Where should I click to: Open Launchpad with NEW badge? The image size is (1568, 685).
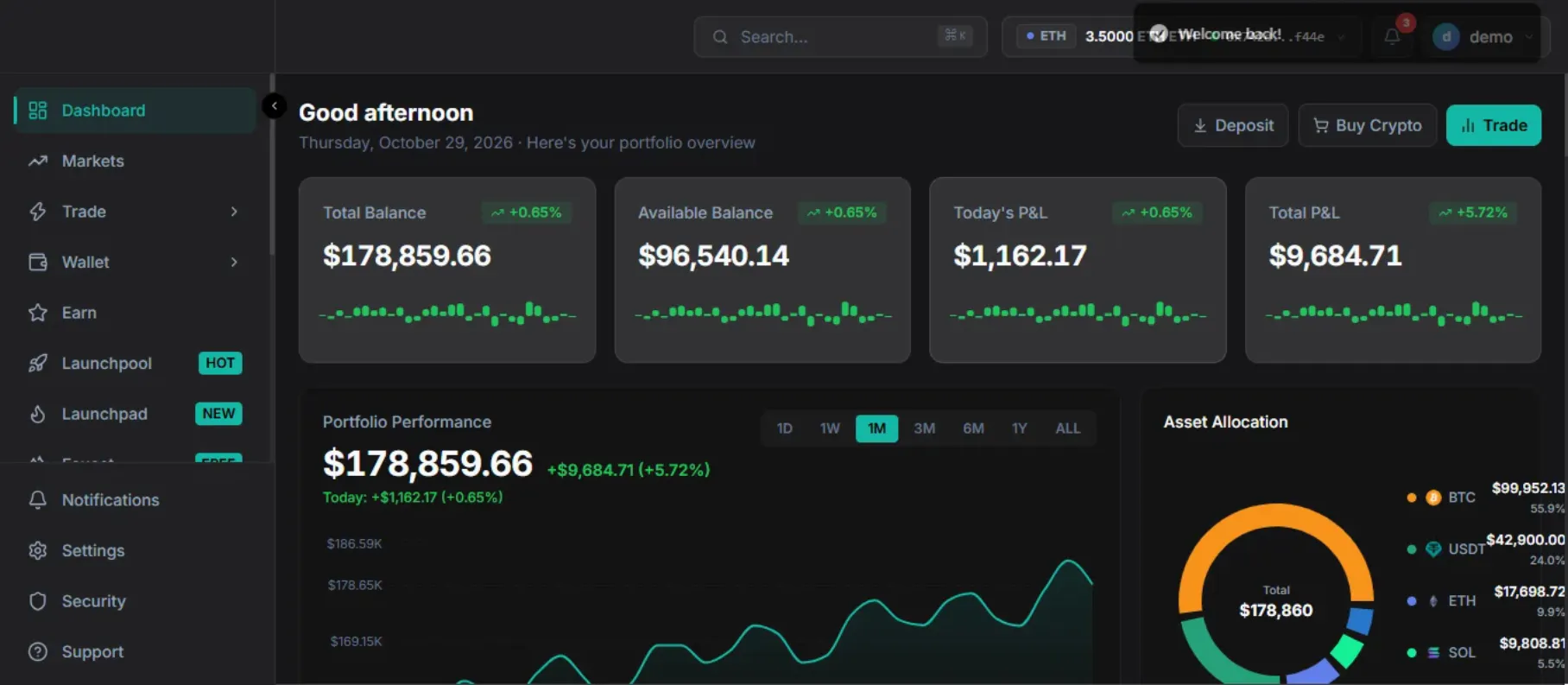pyautogui.click(x=136, y=414)
